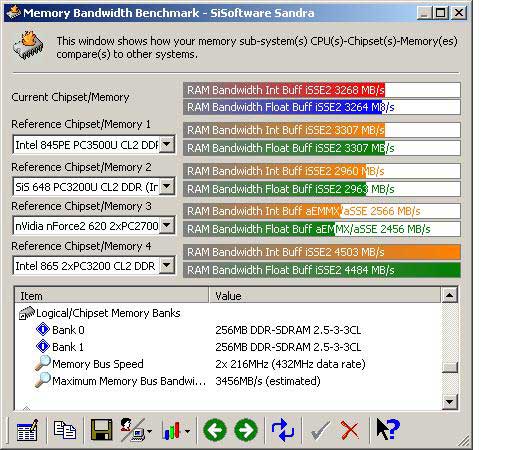Click the Int Buff aEMMX/aSSE 2566 MB/s bar
This screenshot has height=450, width=512.
322,211
